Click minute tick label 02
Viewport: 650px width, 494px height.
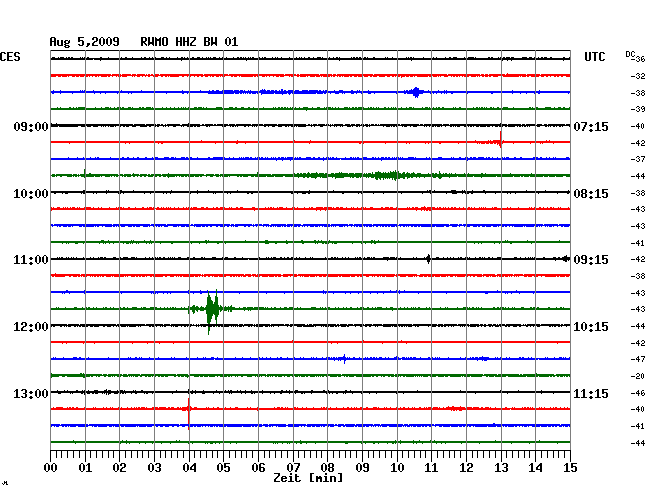point(119,467)
